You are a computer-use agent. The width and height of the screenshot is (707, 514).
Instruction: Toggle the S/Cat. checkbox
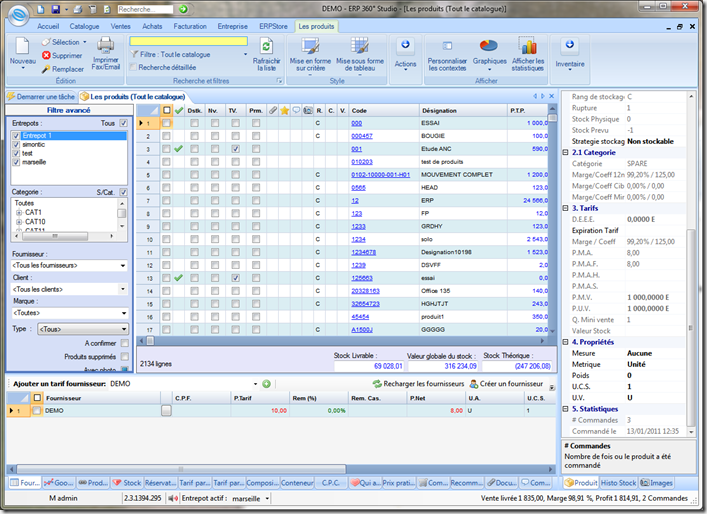click(x=123, y=192)
